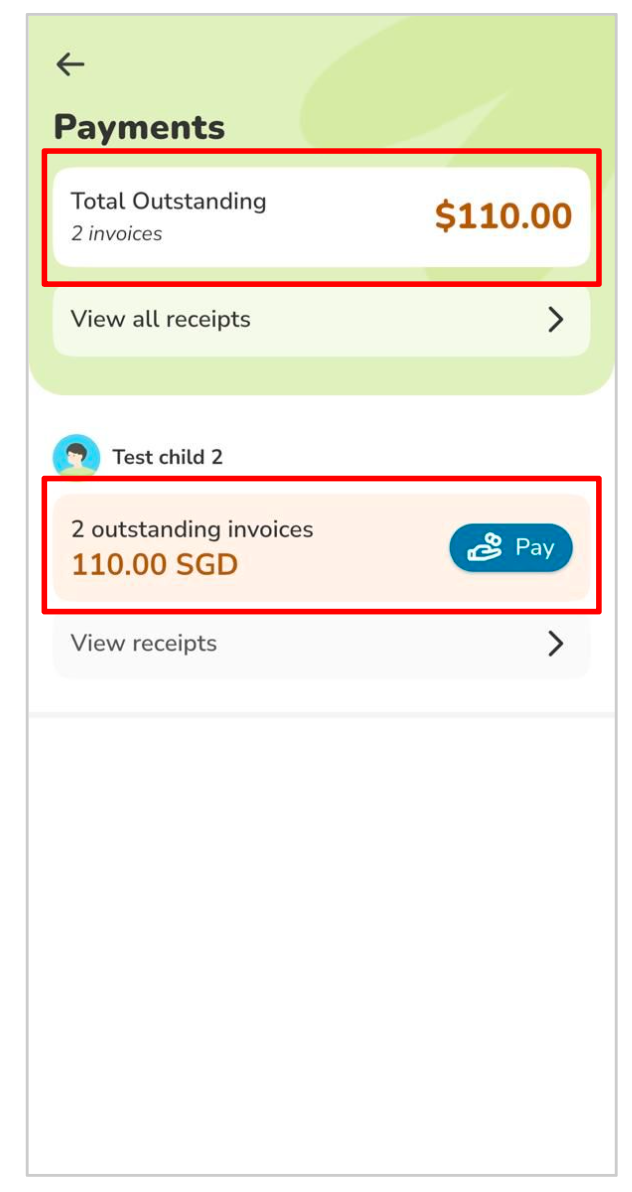The width and height of the screenshot is (632, 1192).
Task: Open View all receipts link
Action: (x=161, y=320)
